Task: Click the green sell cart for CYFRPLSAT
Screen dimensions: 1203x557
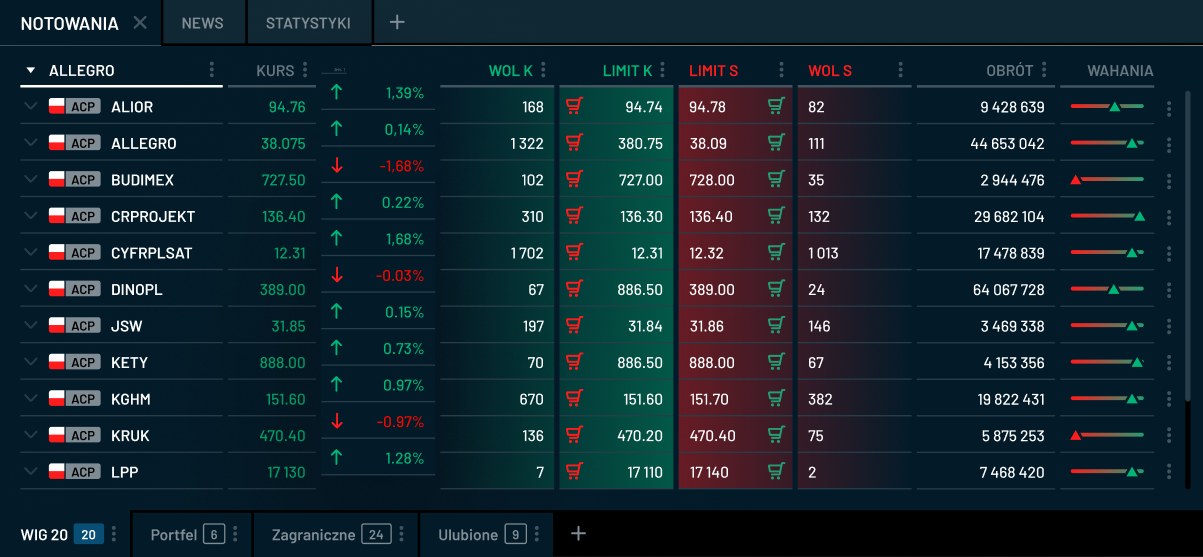Action: [776, 253]
